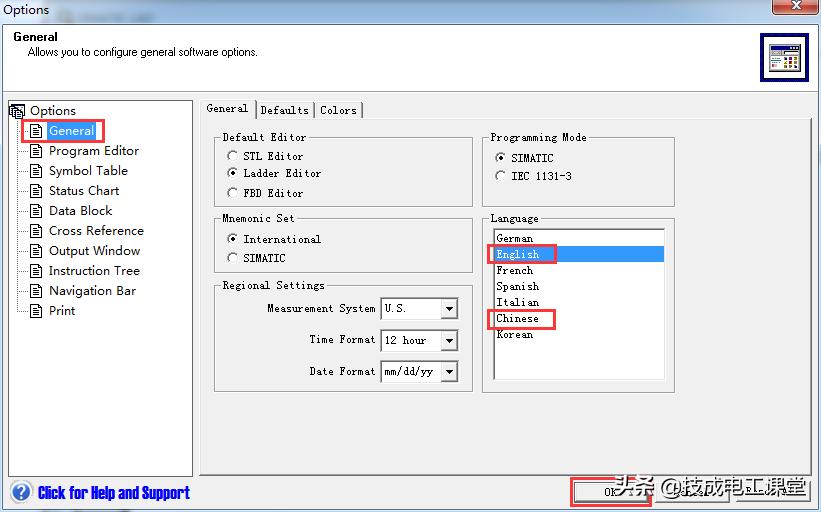The image size is (821, 512).
Task: Select SIMATIC programming mode
Action: 500,157
